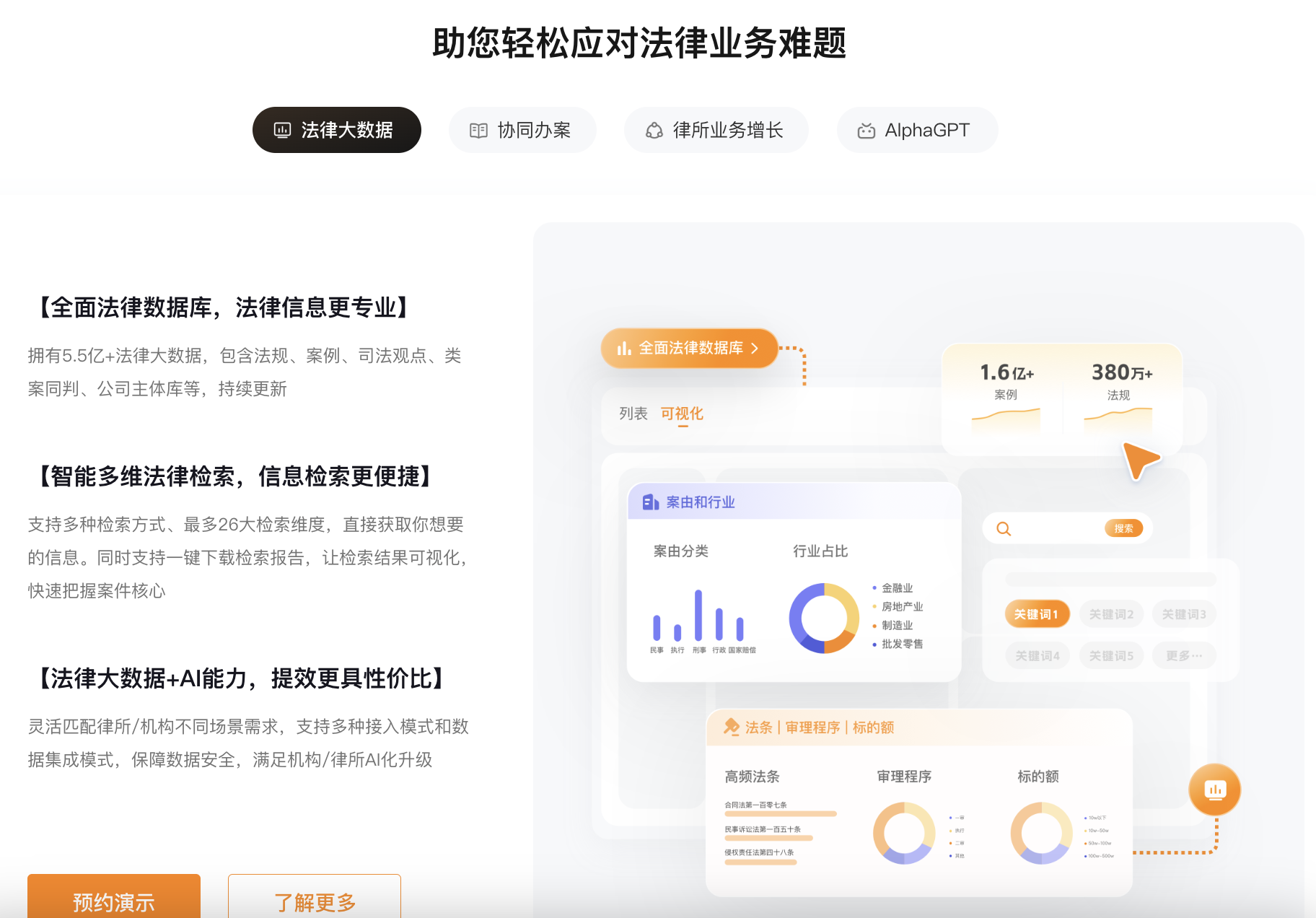Screen dimensions: 1316x918
Task: Click the robot icon beside AlphaGPT
Action: click(x=866, y=131)
